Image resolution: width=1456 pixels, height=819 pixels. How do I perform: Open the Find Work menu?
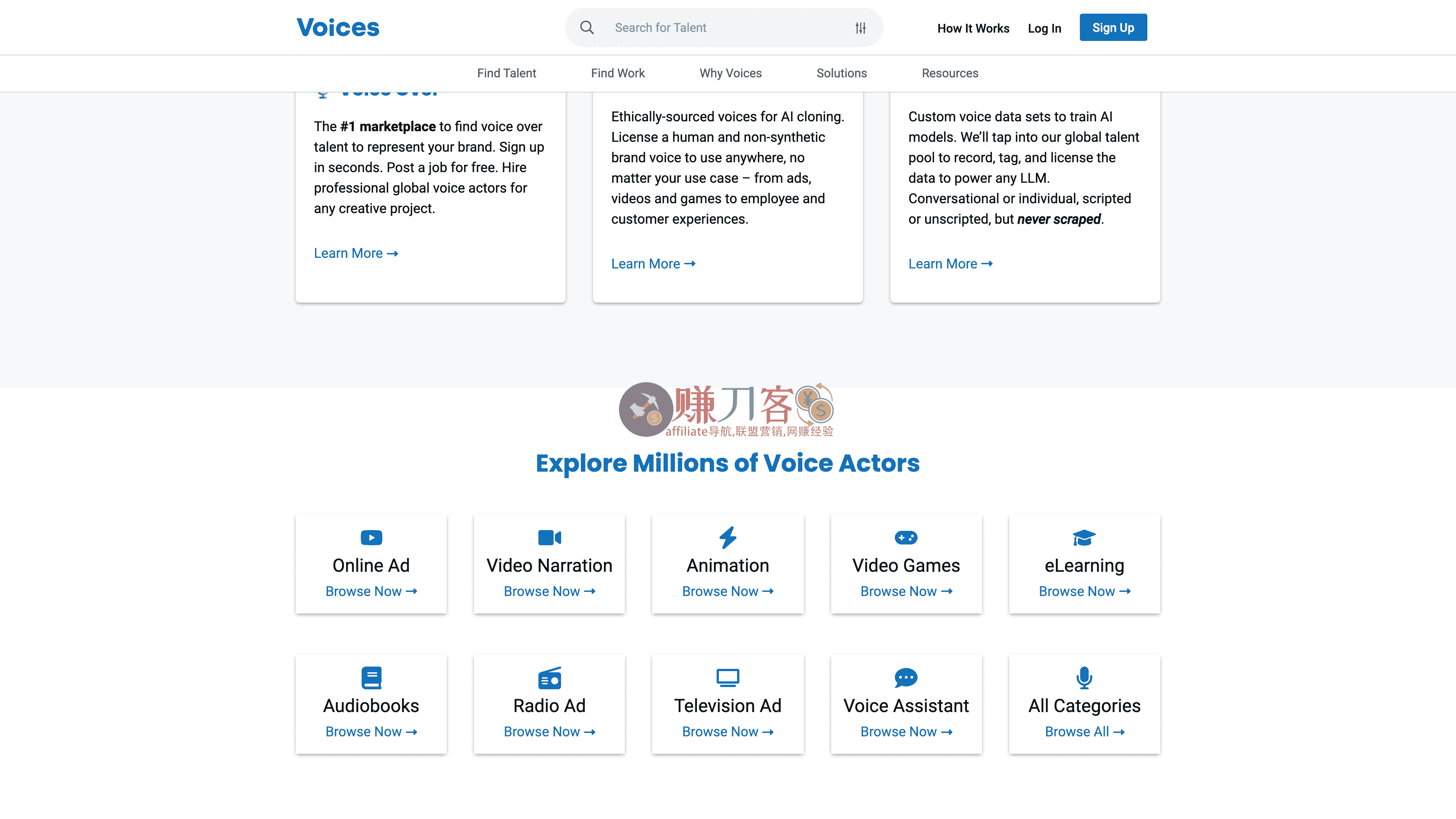618,73
